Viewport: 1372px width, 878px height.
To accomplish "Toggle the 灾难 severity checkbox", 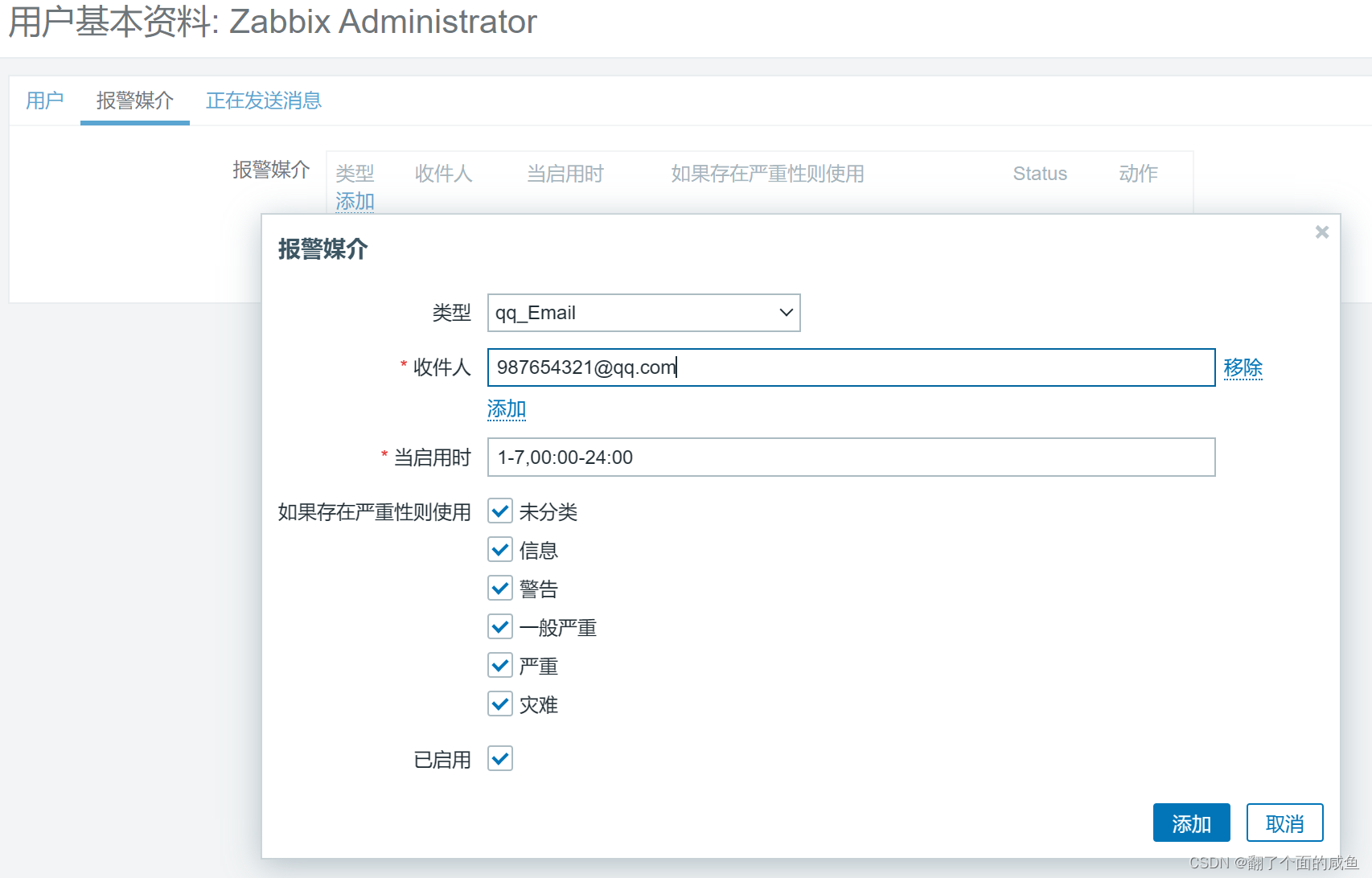I will point(500,704).
